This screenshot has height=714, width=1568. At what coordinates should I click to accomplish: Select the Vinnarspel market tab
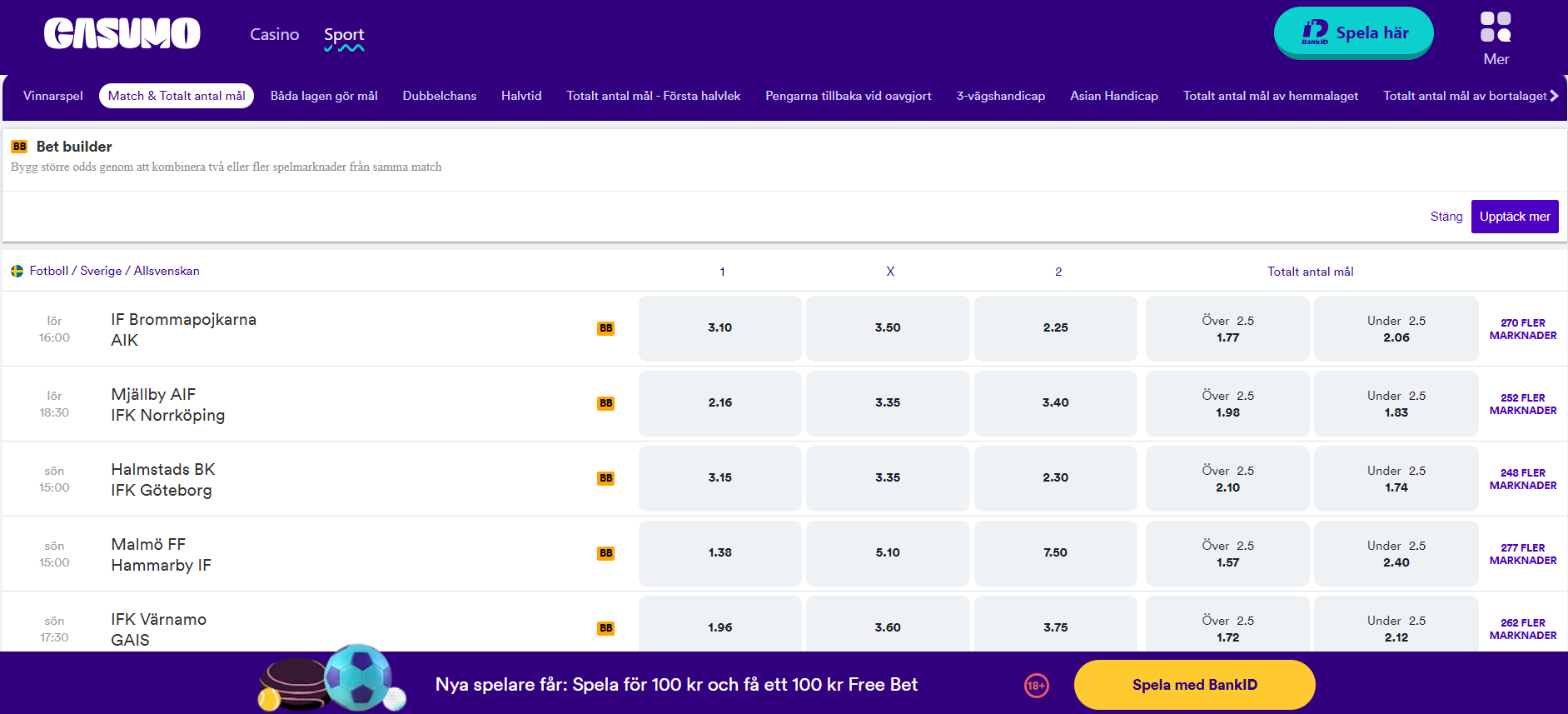(53, 96)
